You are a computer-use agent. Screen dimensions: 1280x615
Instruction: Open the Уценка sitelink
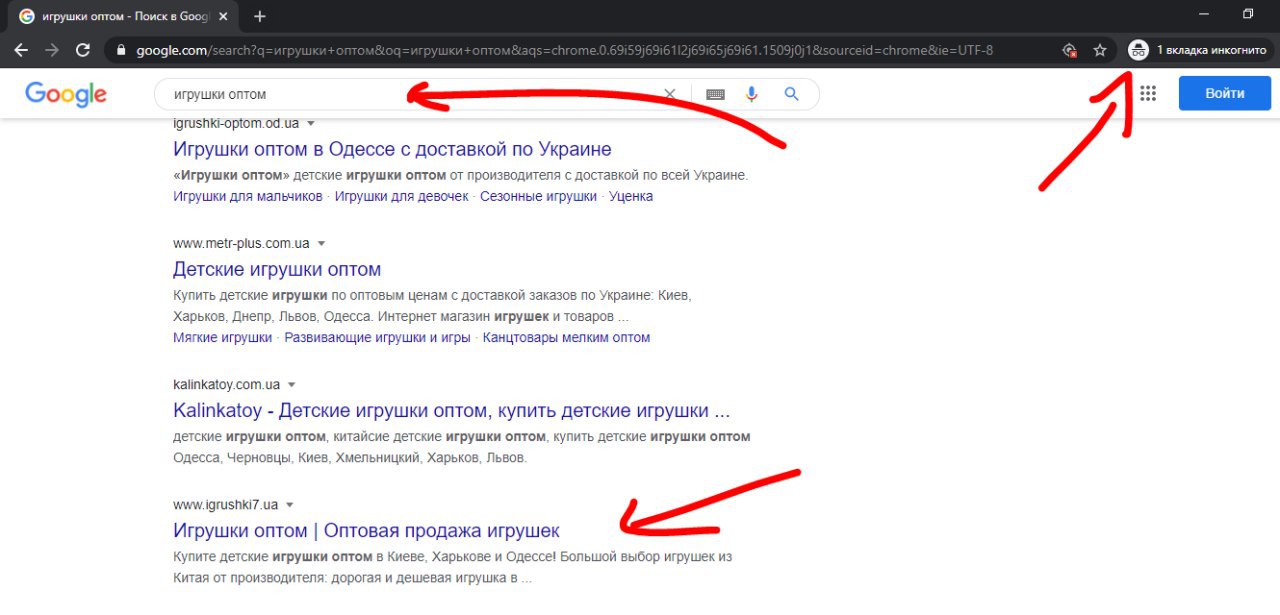(631, 196)
